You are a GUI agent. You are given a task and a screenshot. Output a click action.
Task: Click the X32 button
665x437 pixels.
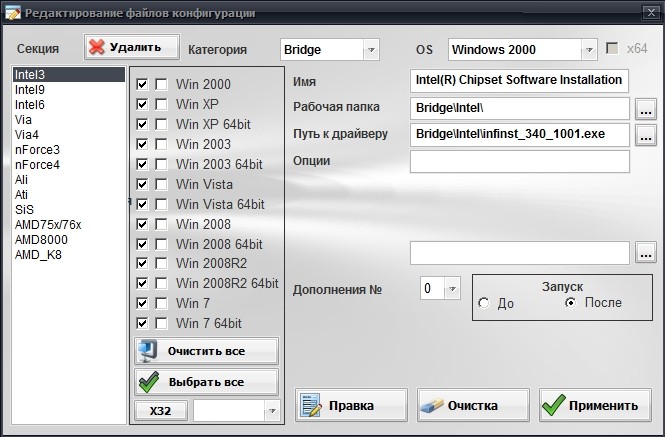point(161,411)
